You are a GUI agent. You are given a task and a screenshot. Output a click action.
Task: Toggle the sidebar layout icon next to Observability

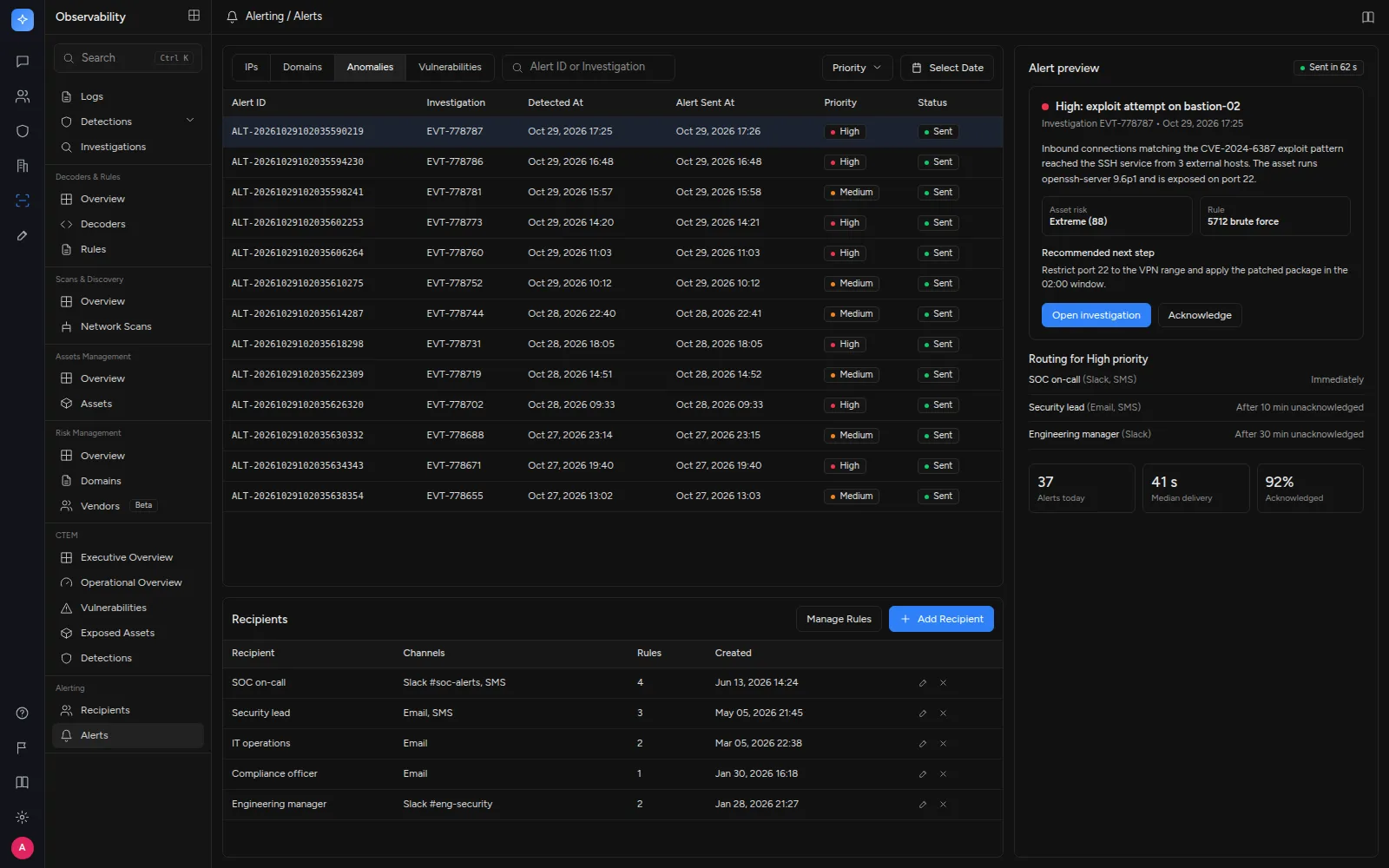194,16
